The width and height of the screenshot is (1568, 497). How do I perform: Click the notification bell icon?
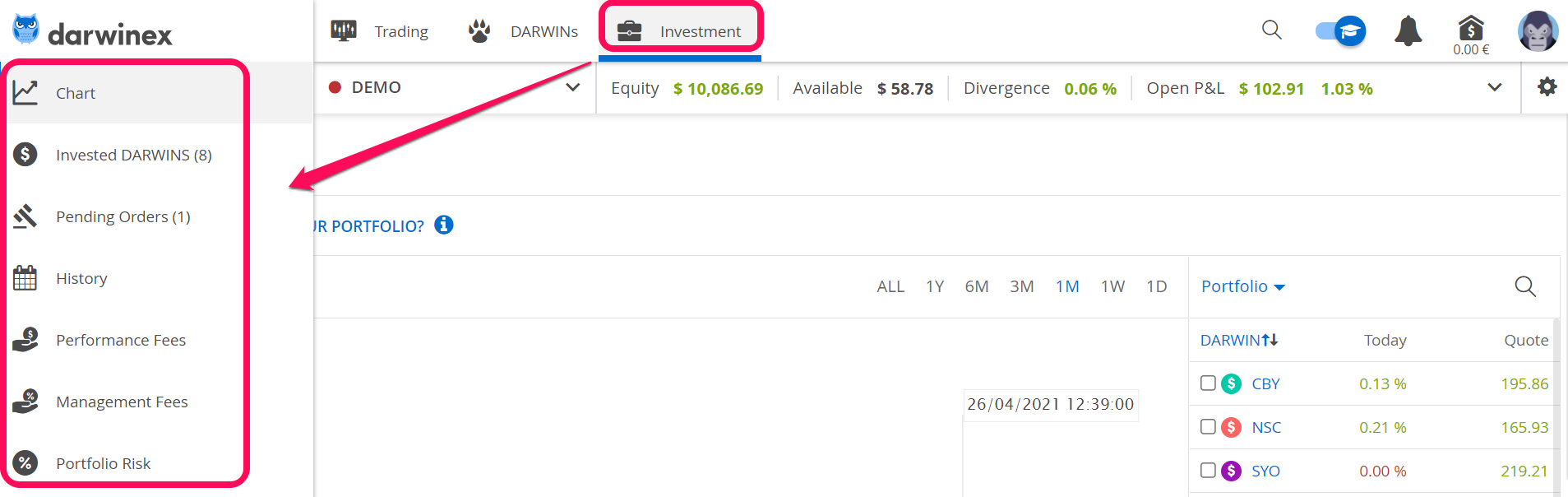coord(1408,31)
